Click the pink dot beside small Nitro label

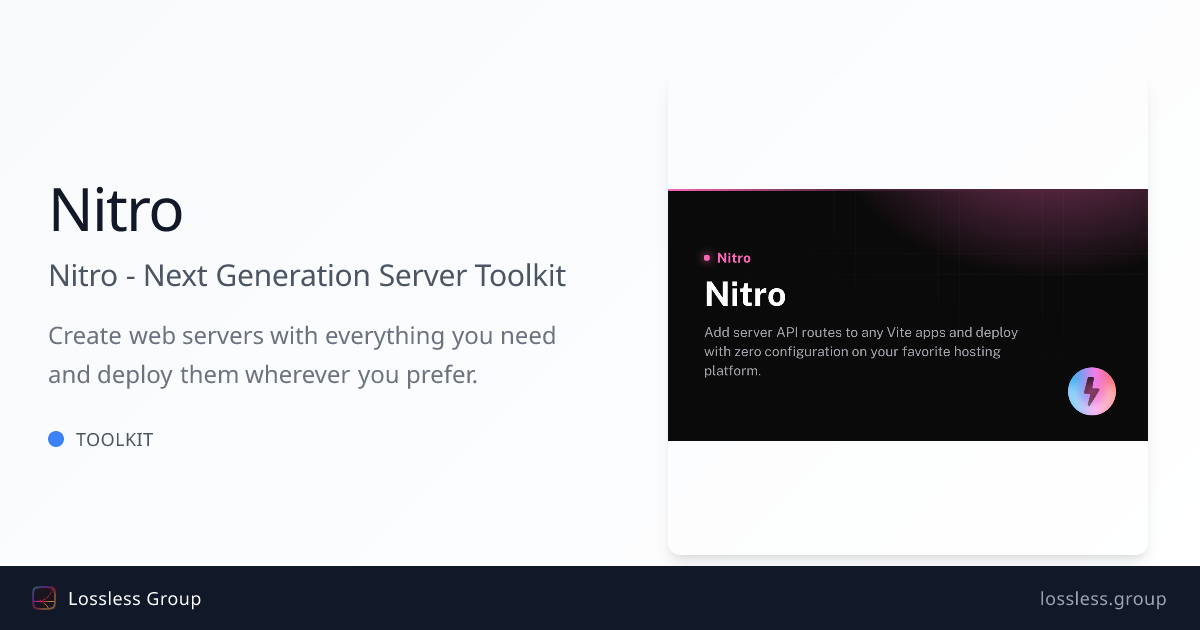coord(707,258)
